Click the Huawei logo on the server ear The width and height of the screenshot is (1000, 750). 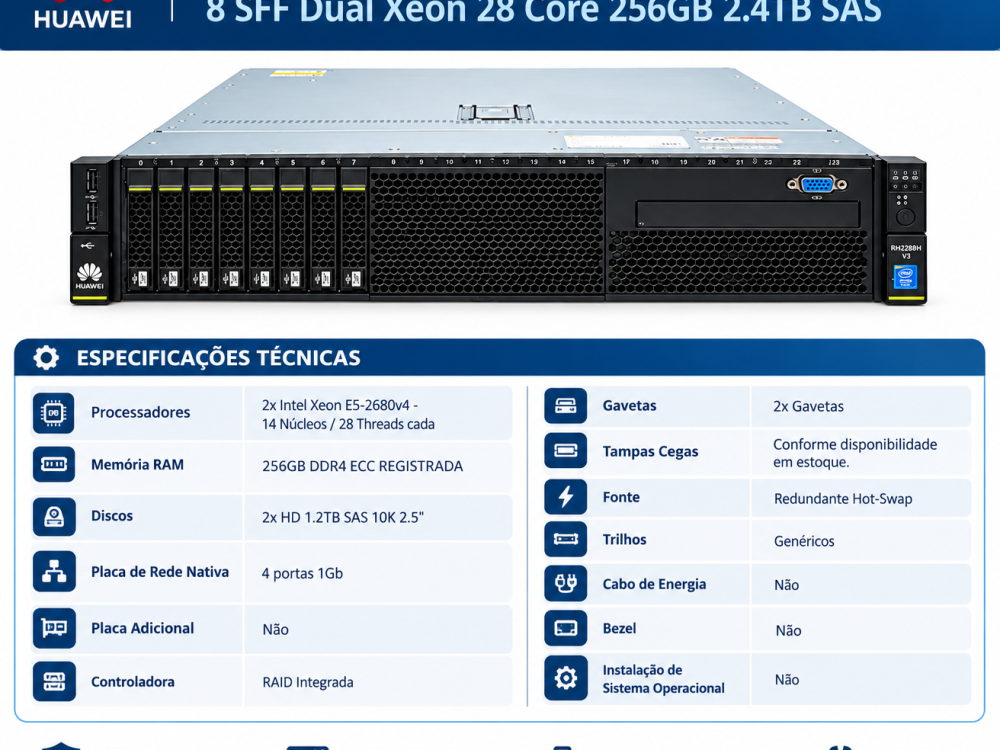[89, 276]
